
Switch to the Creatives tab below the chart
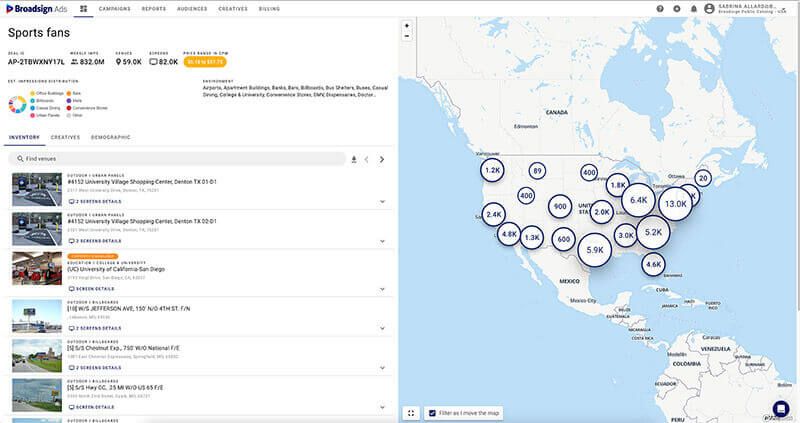65,137
